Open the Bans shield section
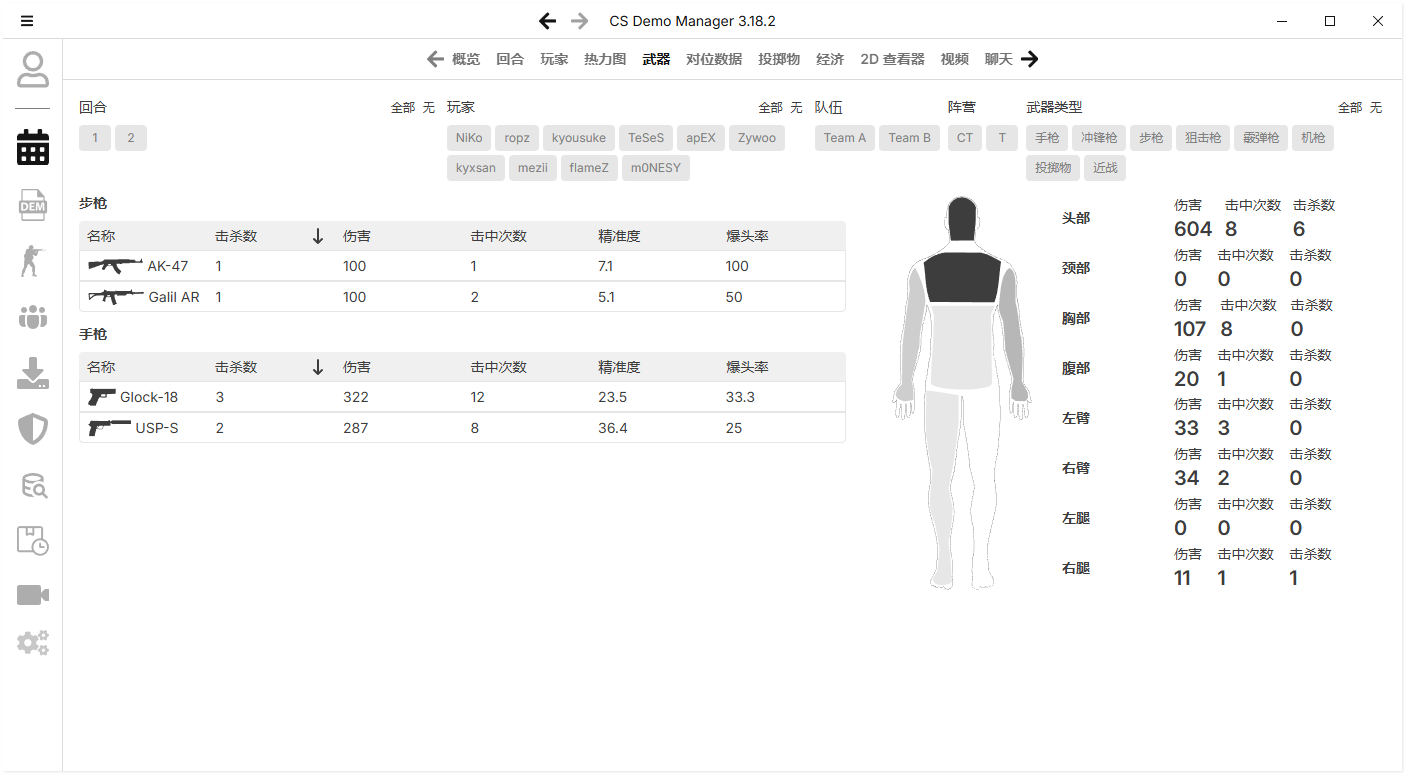Screen dimensions: 1406x775 [32, 428]
